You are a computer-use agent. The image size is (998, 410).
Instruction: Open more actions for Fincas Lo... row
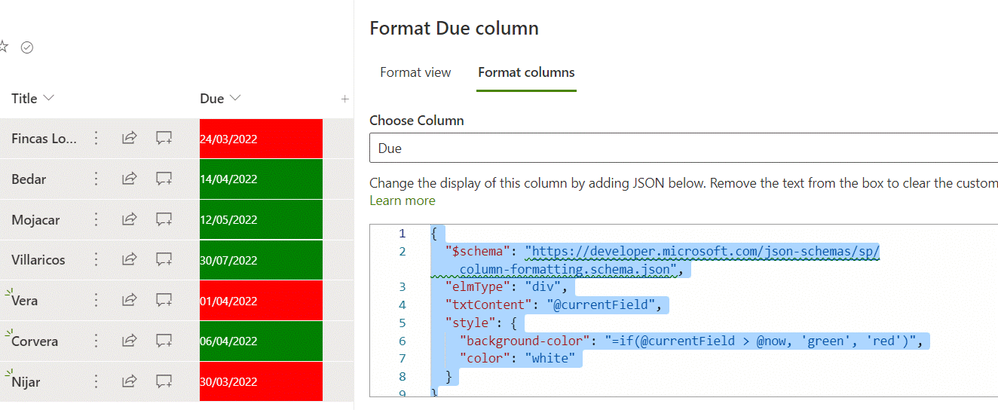point(97,138)
